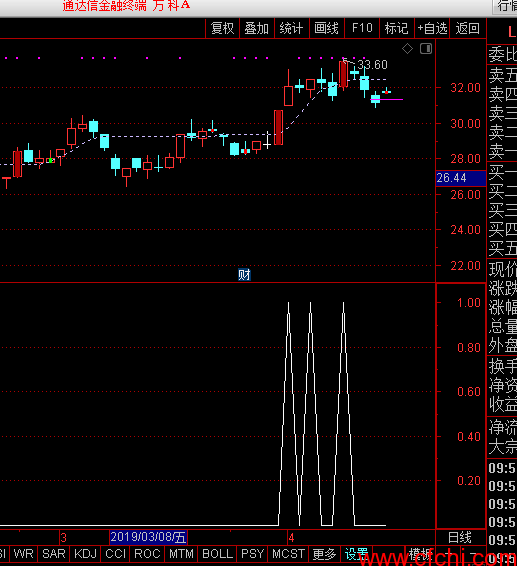Toggle the side panel icon near the price axis

[426, 49]
